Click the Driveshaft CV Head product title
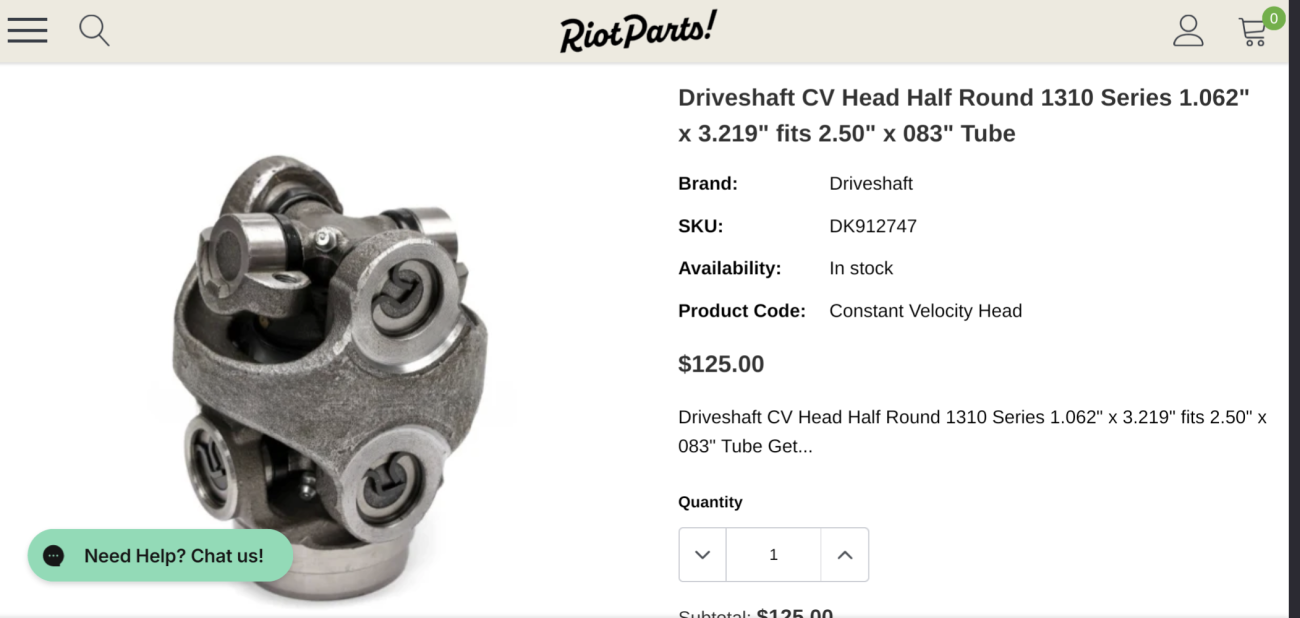Screen dimensions: 1300x618 point(964,115)
